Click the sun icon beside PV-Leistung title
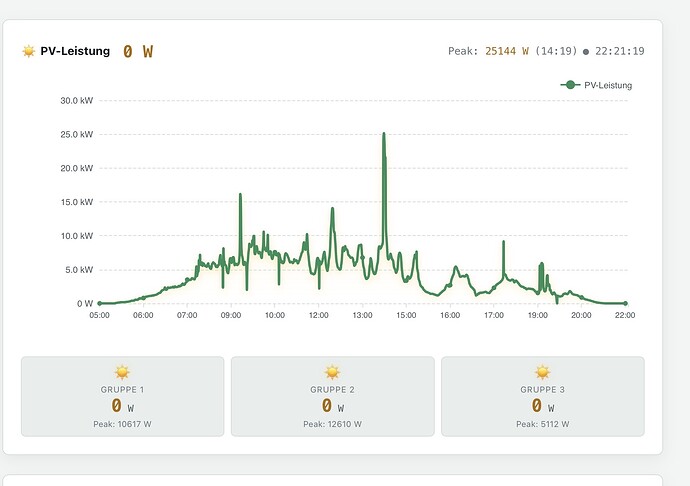This screenshot has height=486, width=690. [x=29, y=51]
